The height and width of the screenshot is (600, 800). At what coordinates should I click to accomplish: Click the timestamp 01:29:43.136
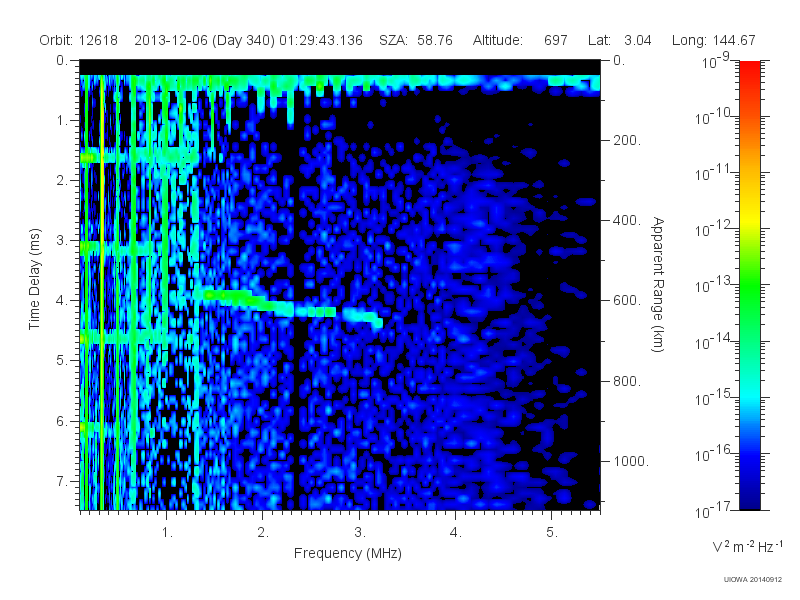[321, 40]
